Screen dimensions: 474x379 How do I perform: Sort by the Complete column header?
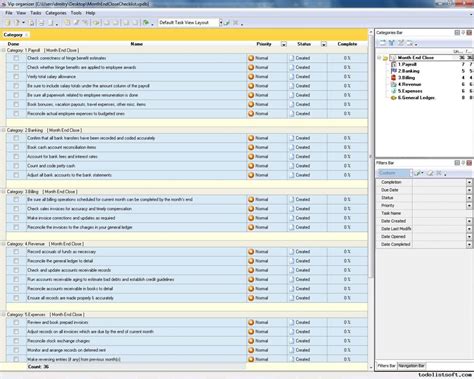pyautogui.click(x=347, y=44)
